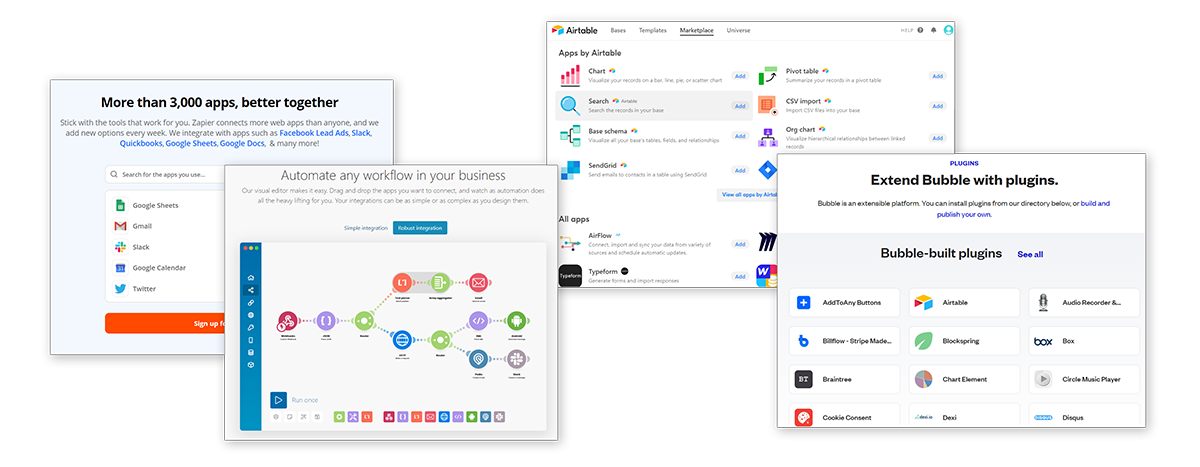Open the Box plugin card
The width and height of the screenshot is (1200, 467).
[x=1083, y=341]
